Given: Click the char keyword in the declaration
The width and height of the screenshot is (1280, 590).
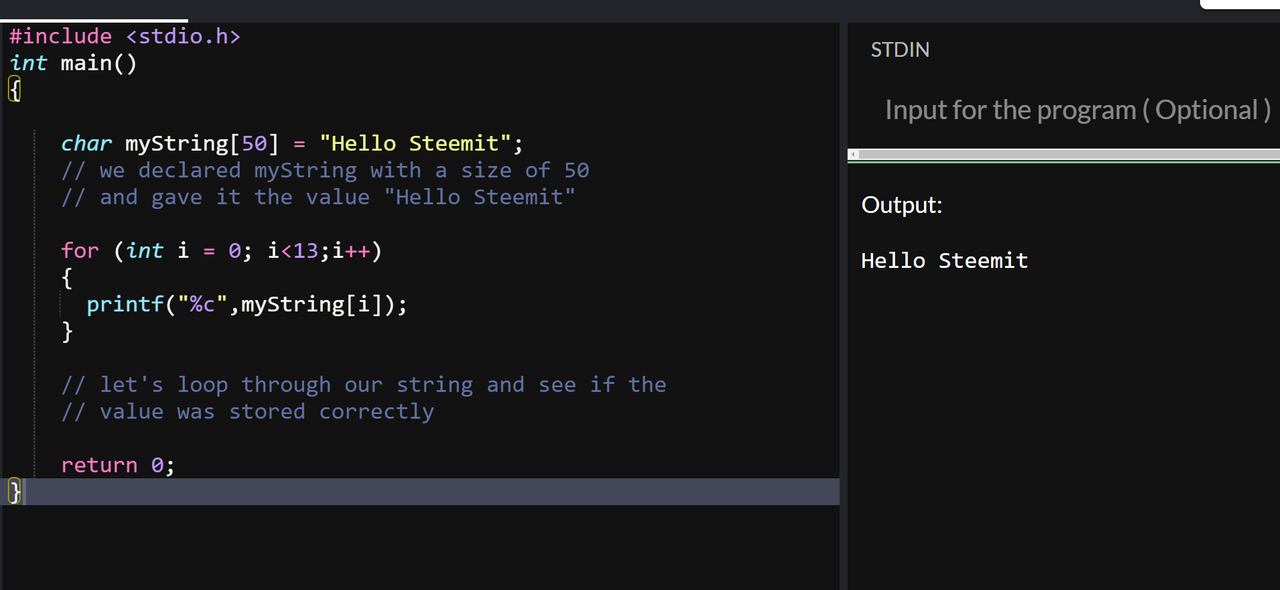Looking at the screenshot, I should pos(86,143).
